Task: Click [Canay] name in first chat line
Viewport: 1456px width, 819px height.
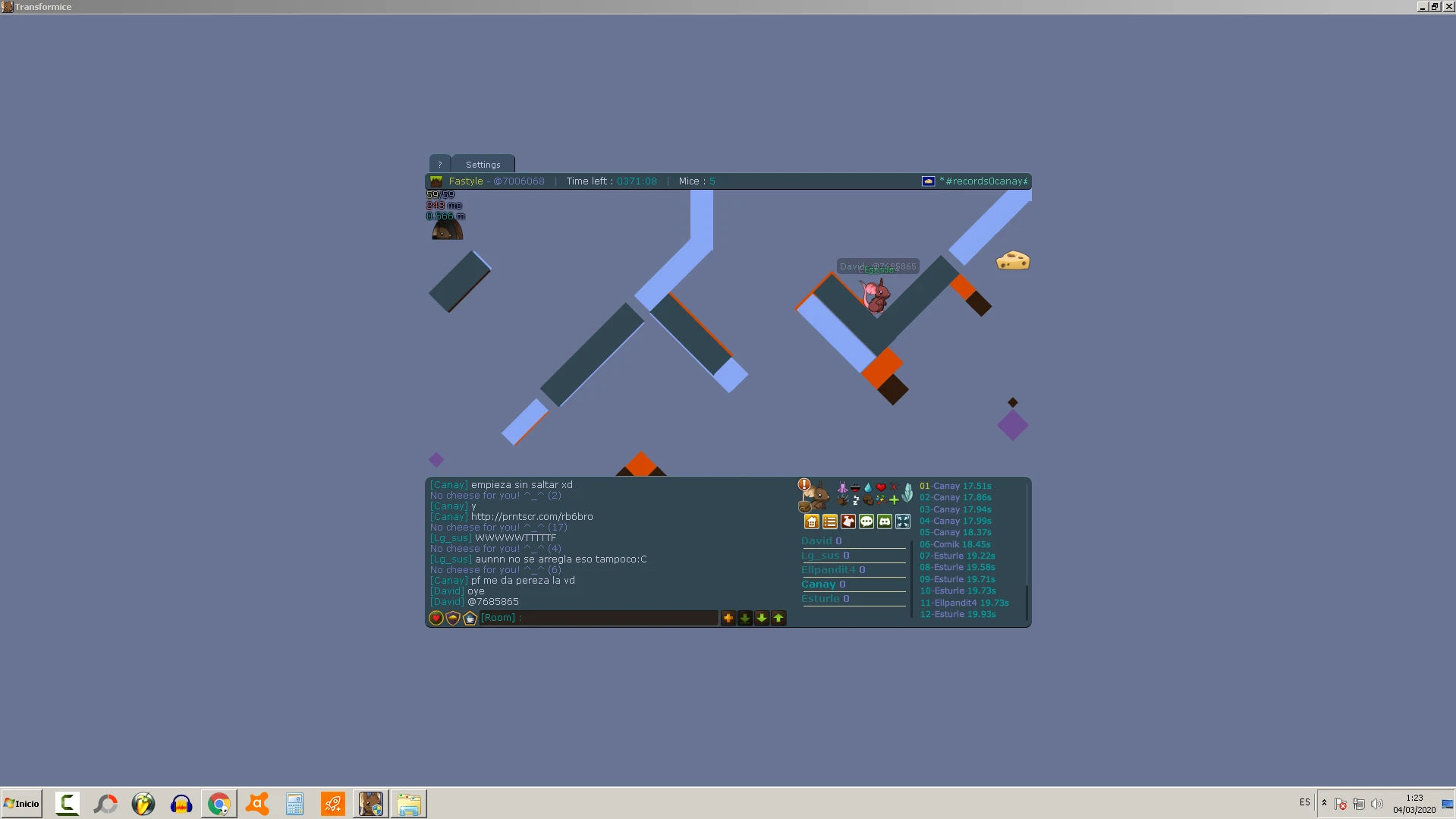Action: tap(449, 484)
